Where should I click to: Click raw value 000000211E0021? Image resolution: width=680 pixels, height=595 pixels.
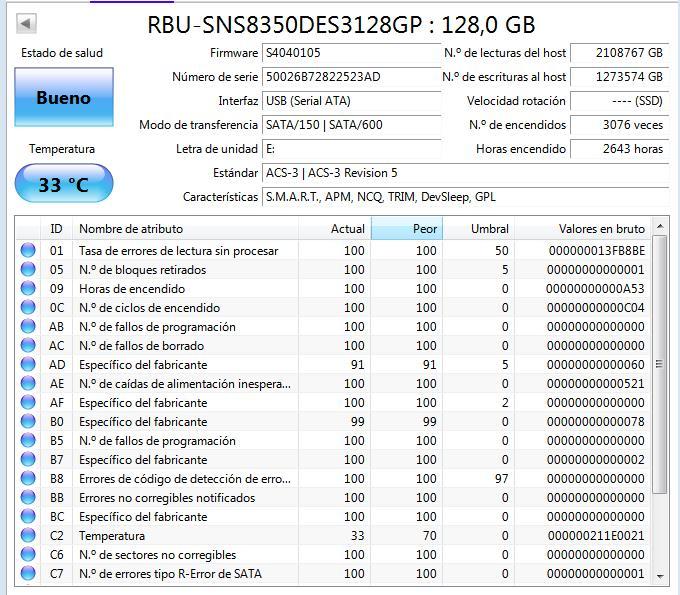(x=597, y=536)
